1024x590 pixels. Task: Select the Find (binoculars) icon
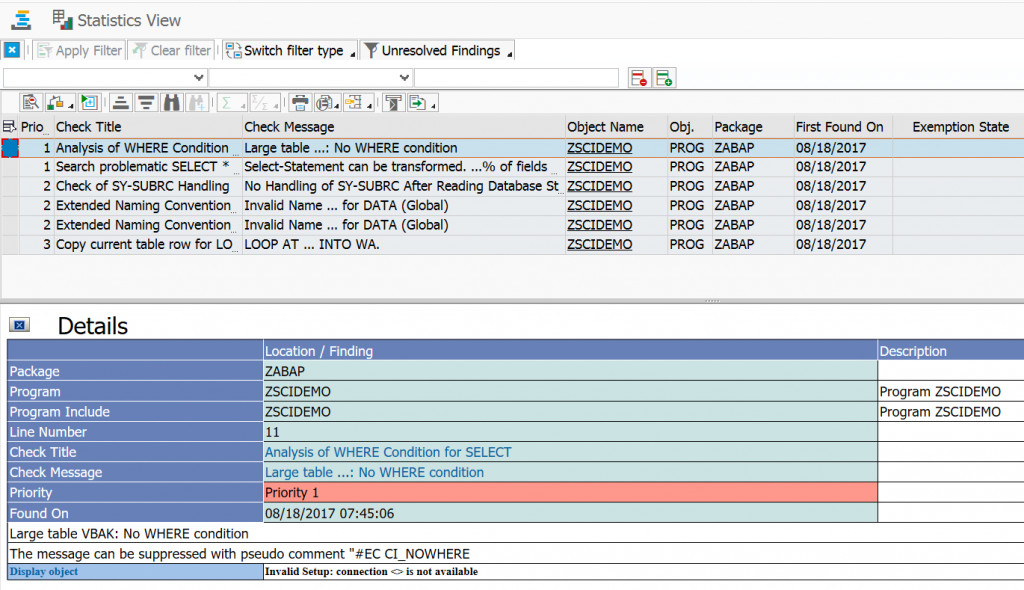172,101
